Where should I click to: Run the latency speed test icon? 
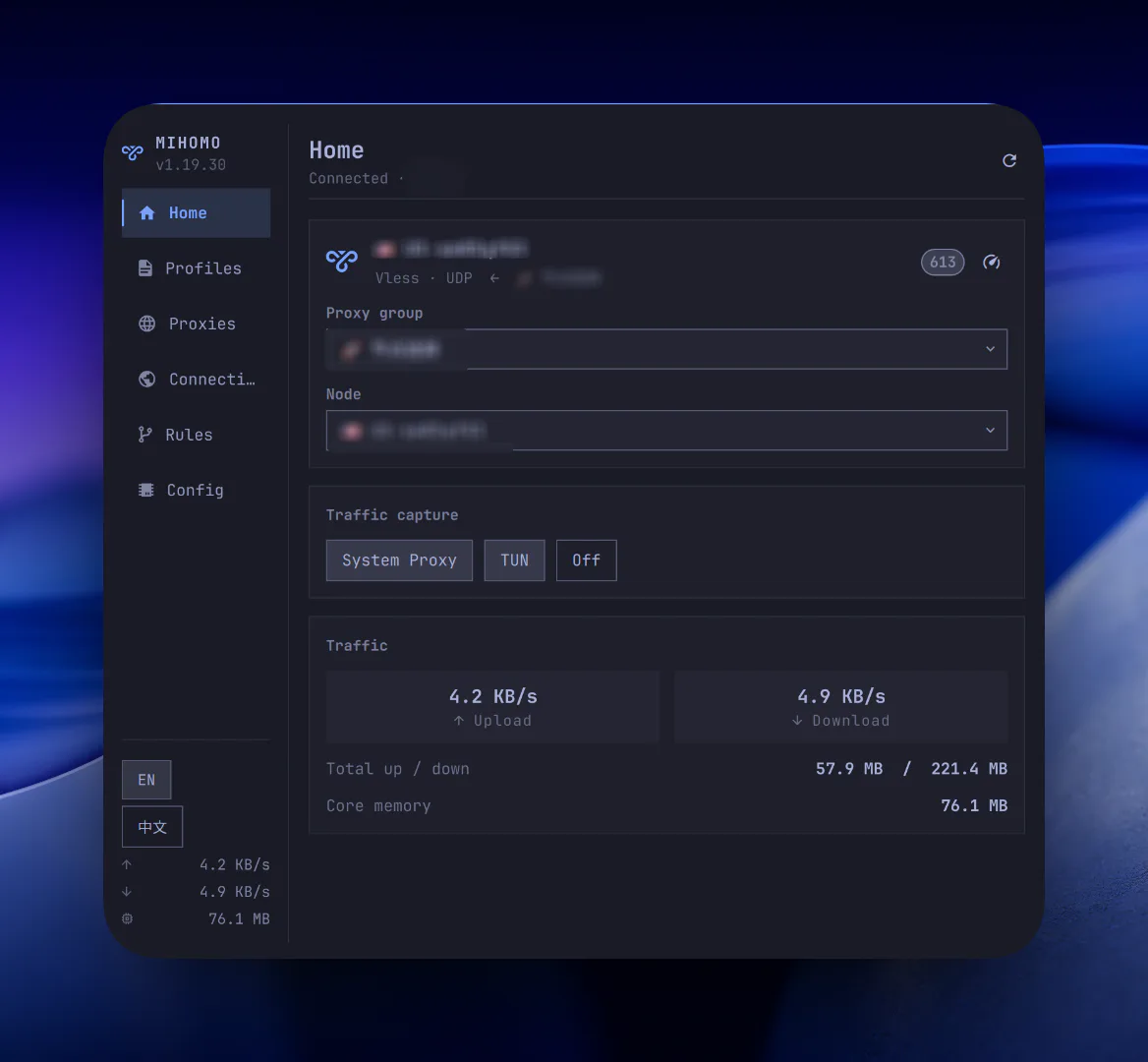[992, 263]
